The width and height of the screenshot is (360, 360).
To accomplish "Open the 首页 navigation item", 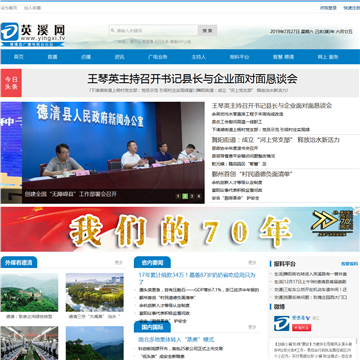I will (19, 57).
